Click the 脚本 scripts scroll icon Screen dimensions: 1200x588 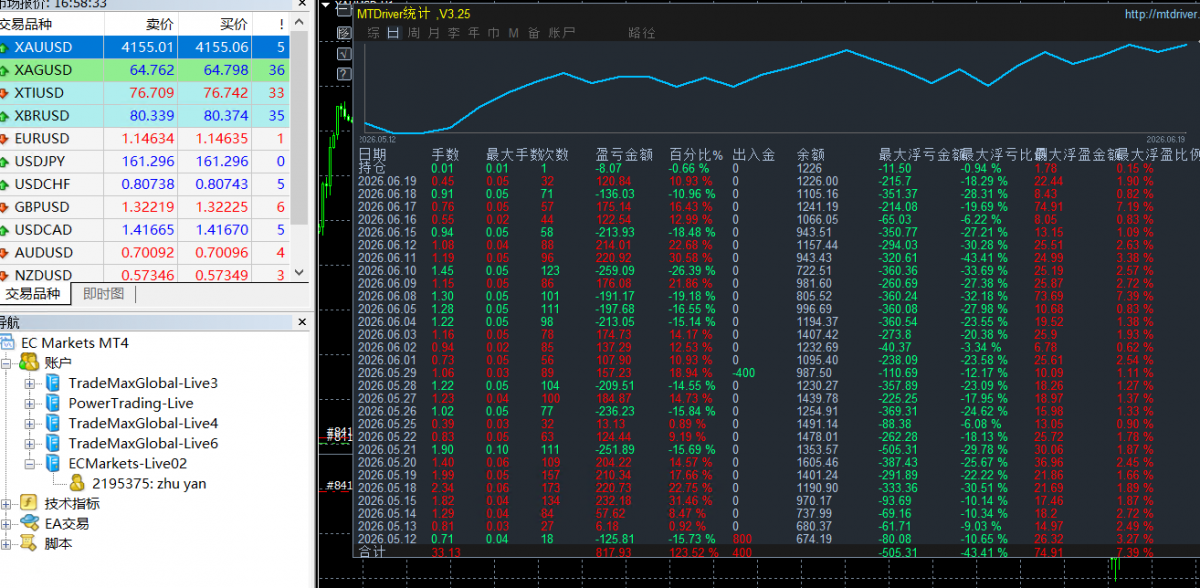29,543
